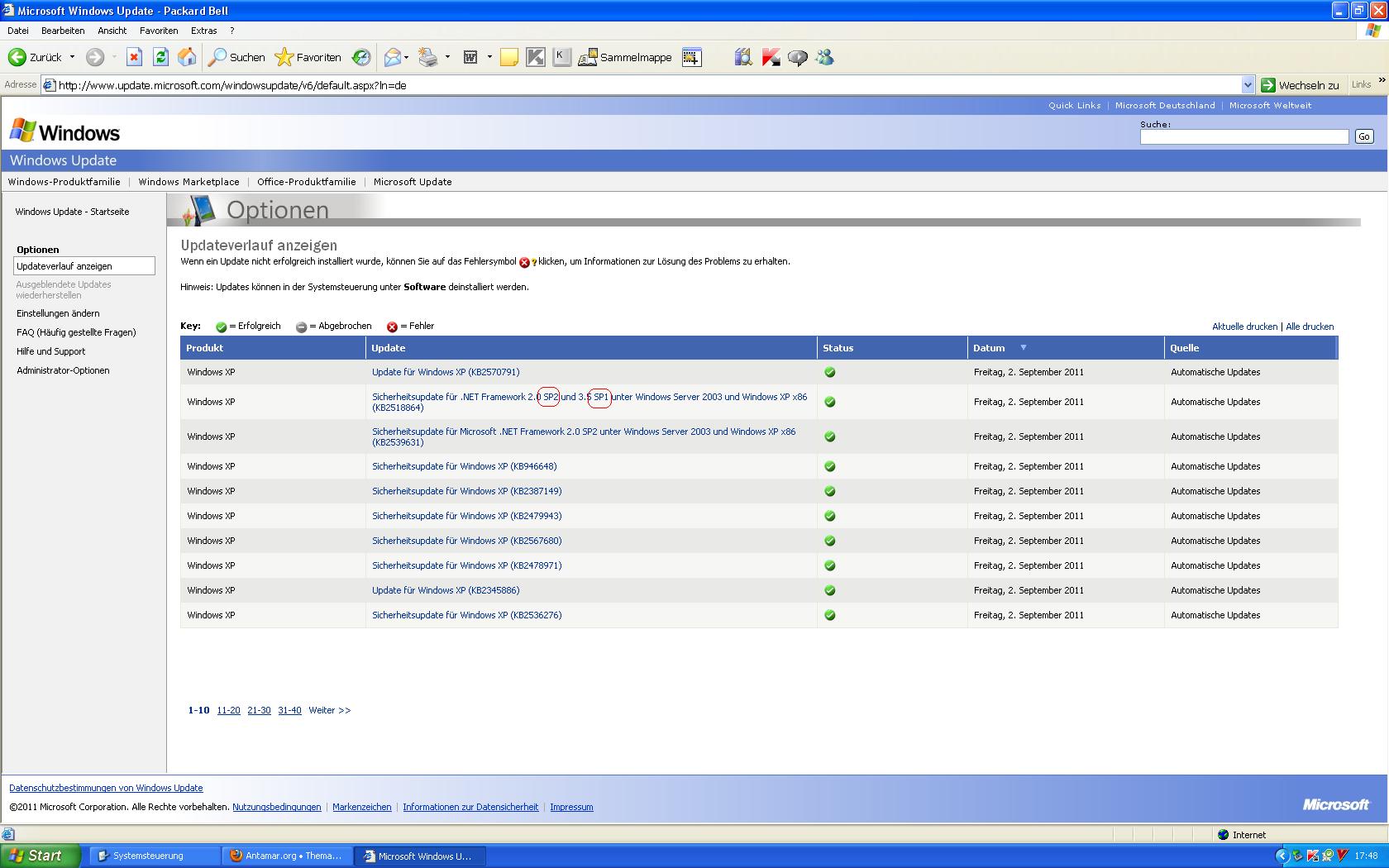Screen dimensions: 1389x868
Task: Go to the home page icon
Action: coord(188,57)
